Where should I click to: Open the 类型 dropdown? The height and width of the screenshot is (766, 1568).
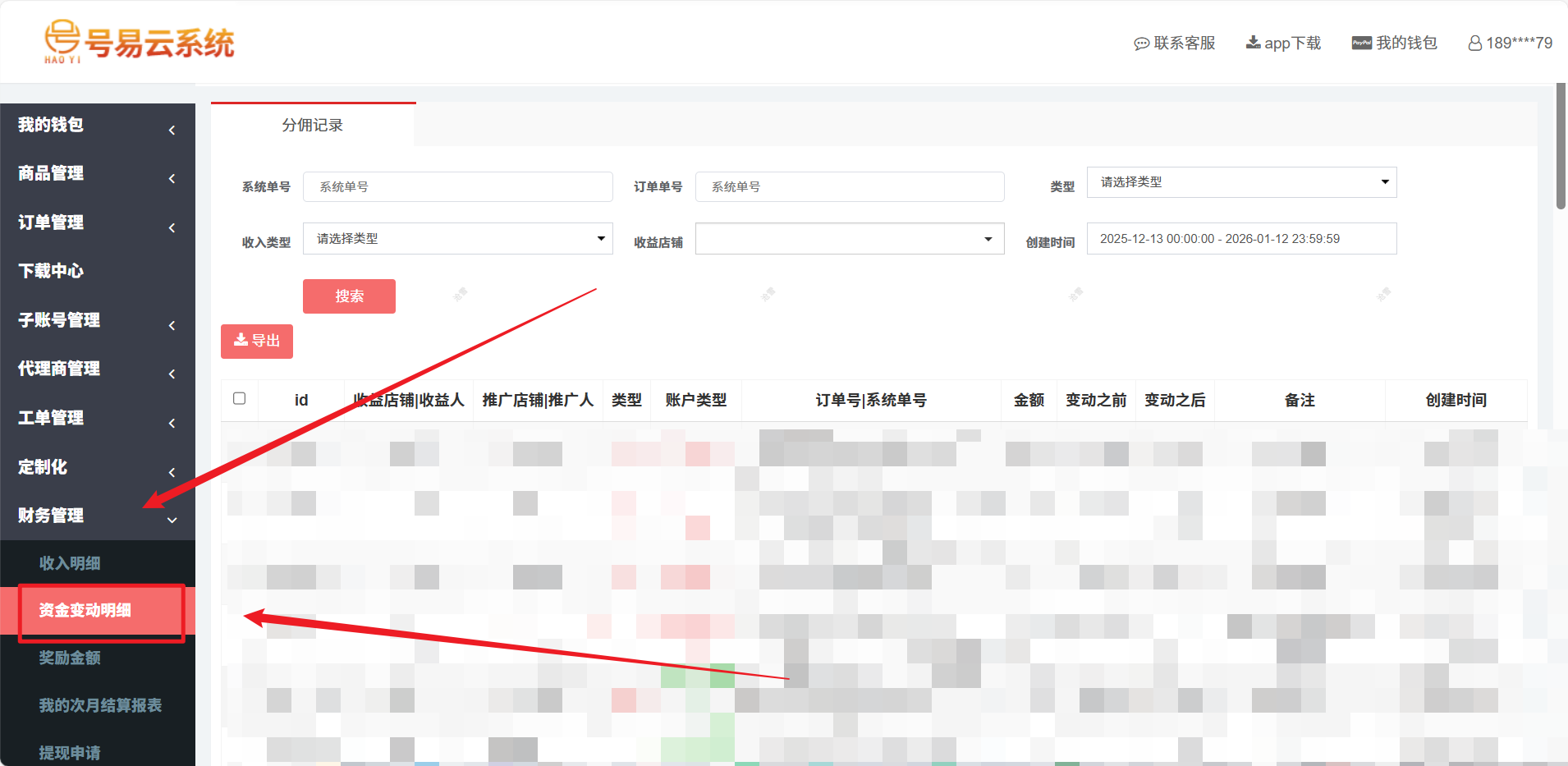pyautogui.click(x=1240, y=181)
